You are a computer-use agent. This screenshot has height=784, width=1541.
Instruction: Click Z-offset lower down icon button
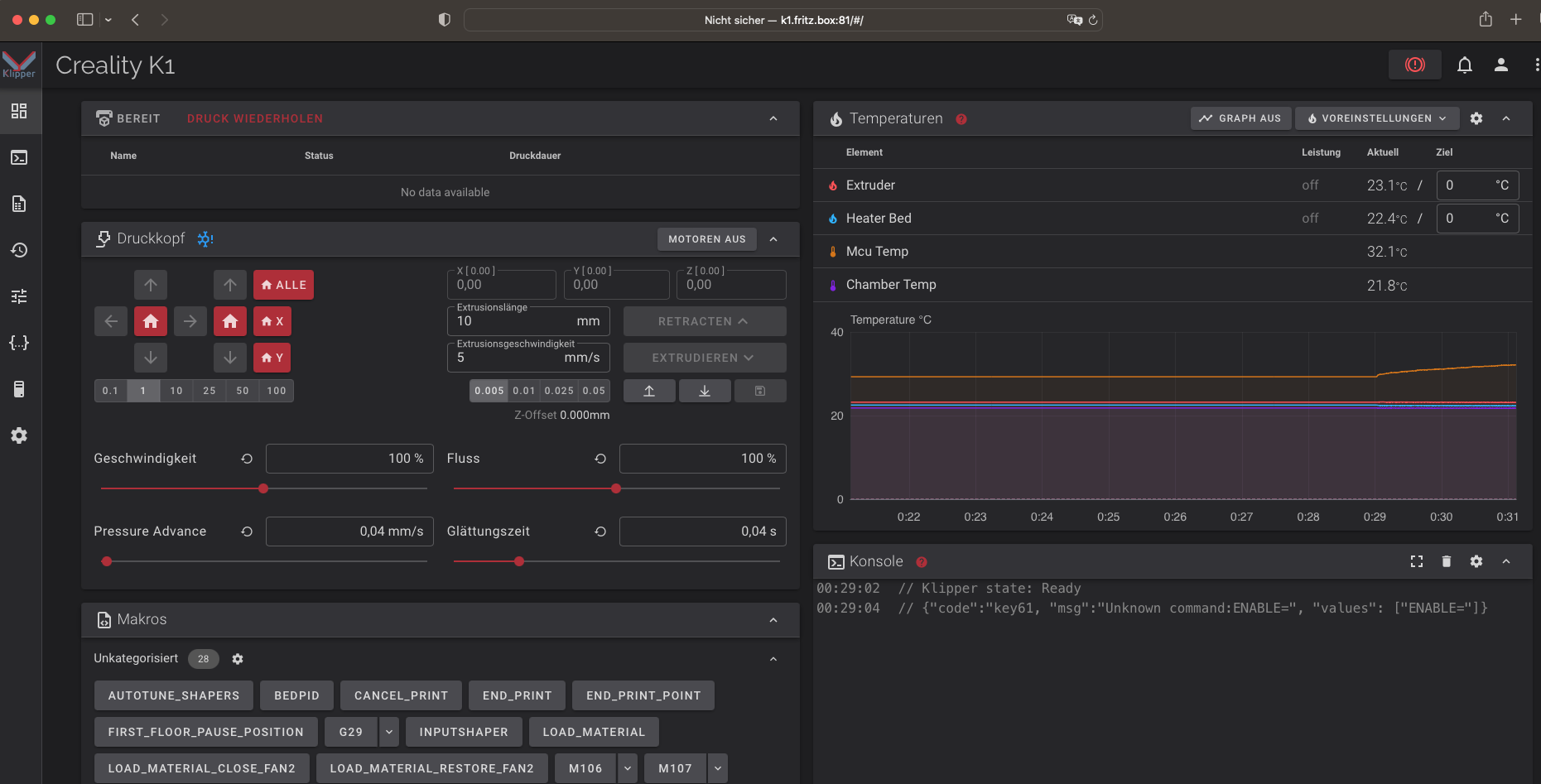tap(705, 391)
